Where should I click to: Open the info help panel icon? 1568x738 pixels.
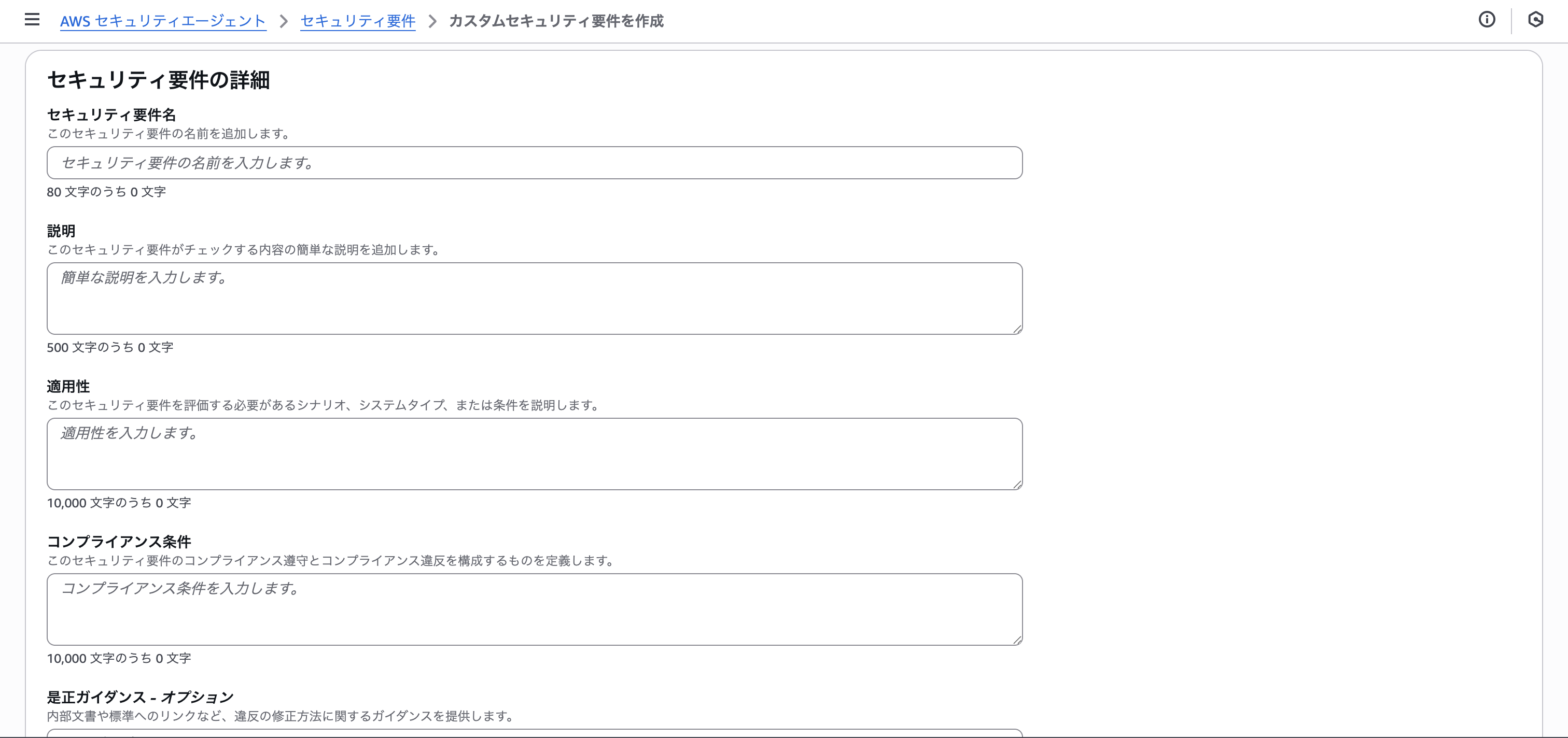(1487, 20)
